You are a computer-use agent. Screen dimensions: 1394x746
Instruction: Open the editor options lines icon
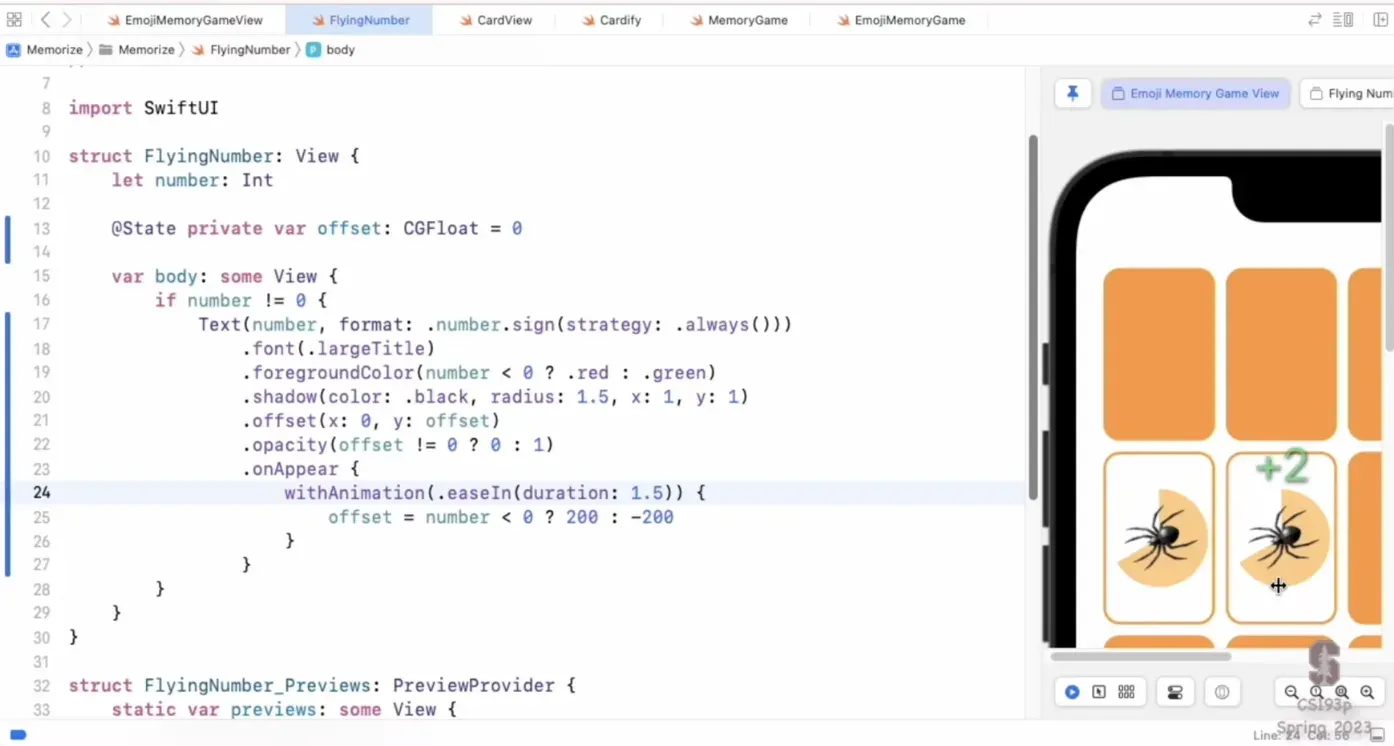1343,20
